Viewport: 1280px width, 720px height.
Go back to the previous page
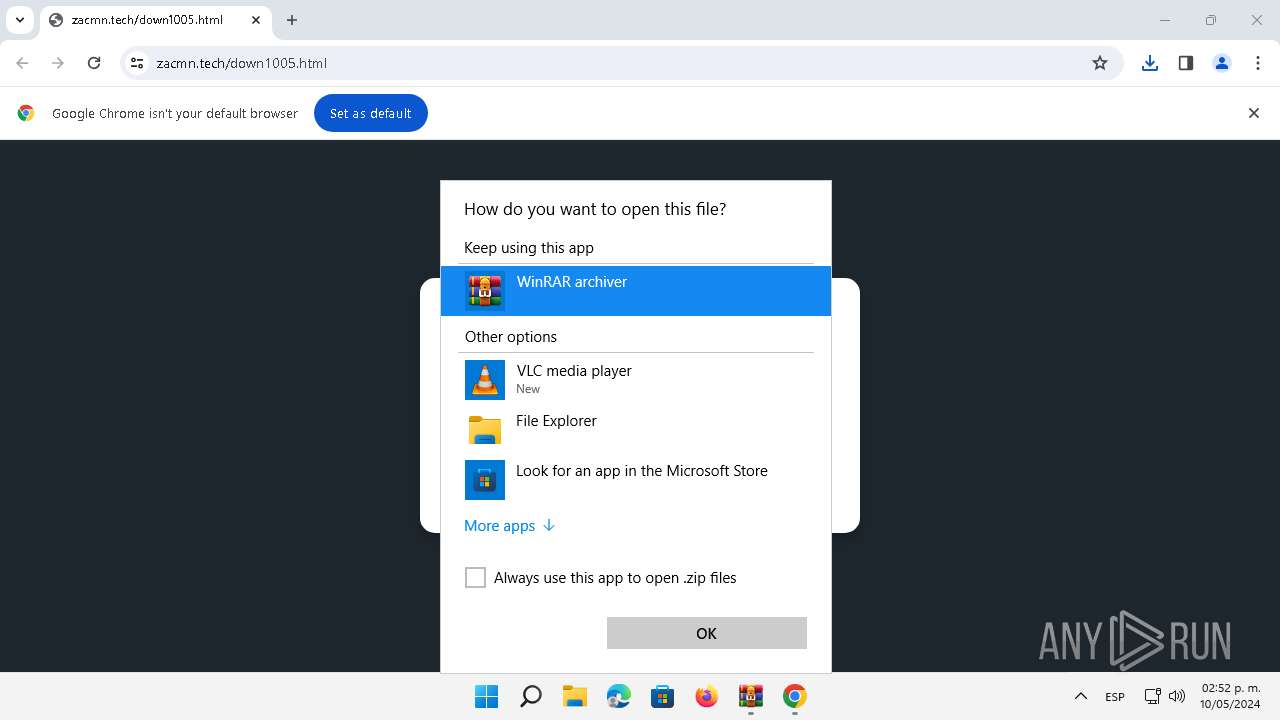click(22, 63)
